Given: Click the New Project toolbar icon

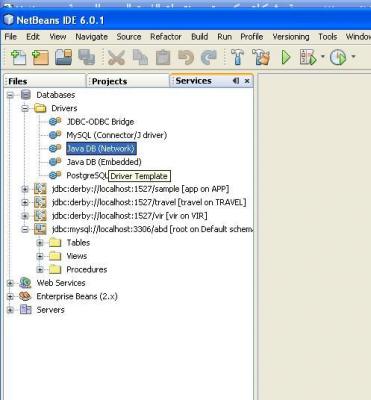Looking at the screenshot, I should point(40,57).
